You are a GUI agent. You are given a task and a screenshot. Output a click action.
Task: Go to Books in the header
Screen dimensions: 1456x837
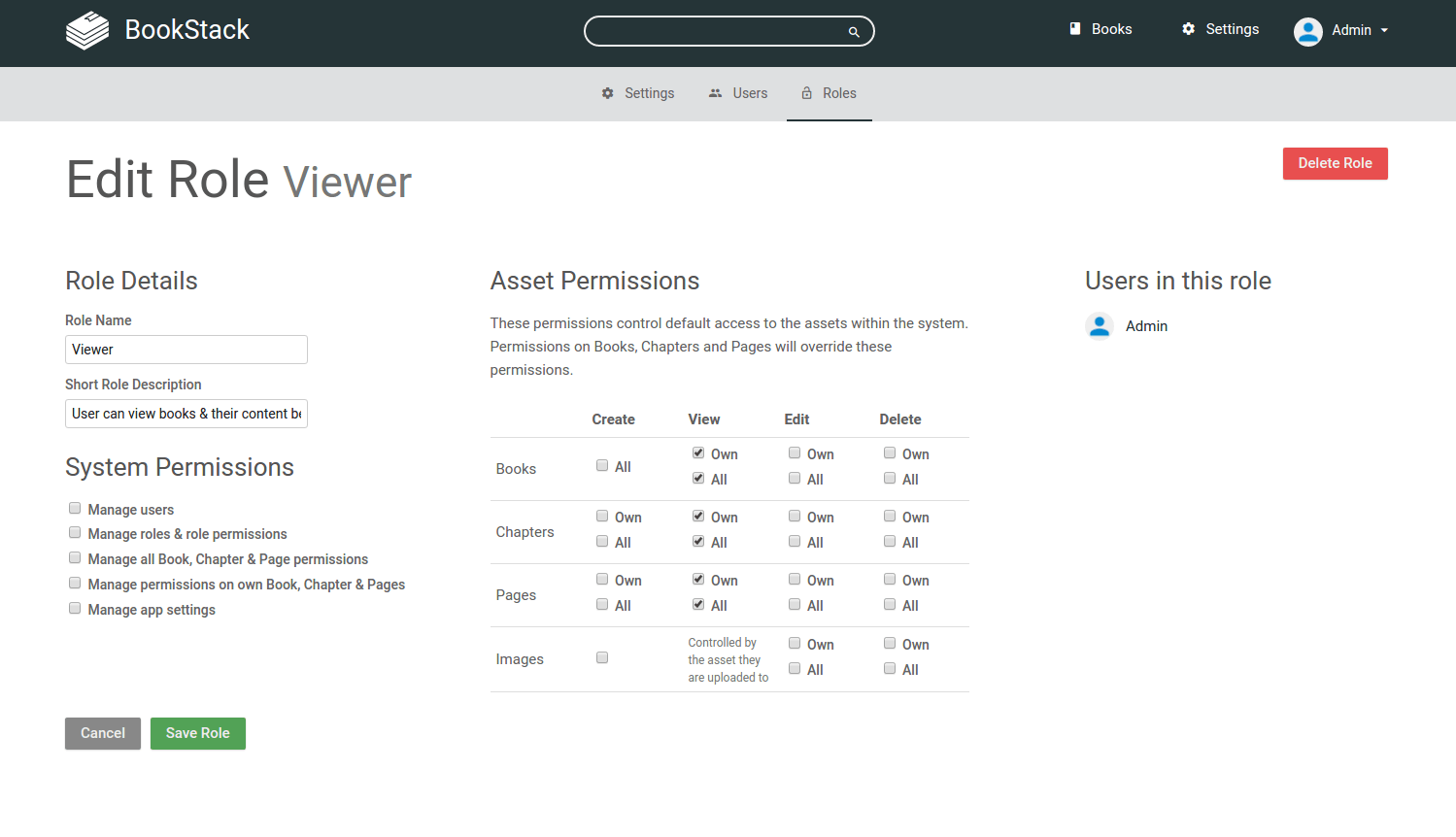click(1100, 29)
